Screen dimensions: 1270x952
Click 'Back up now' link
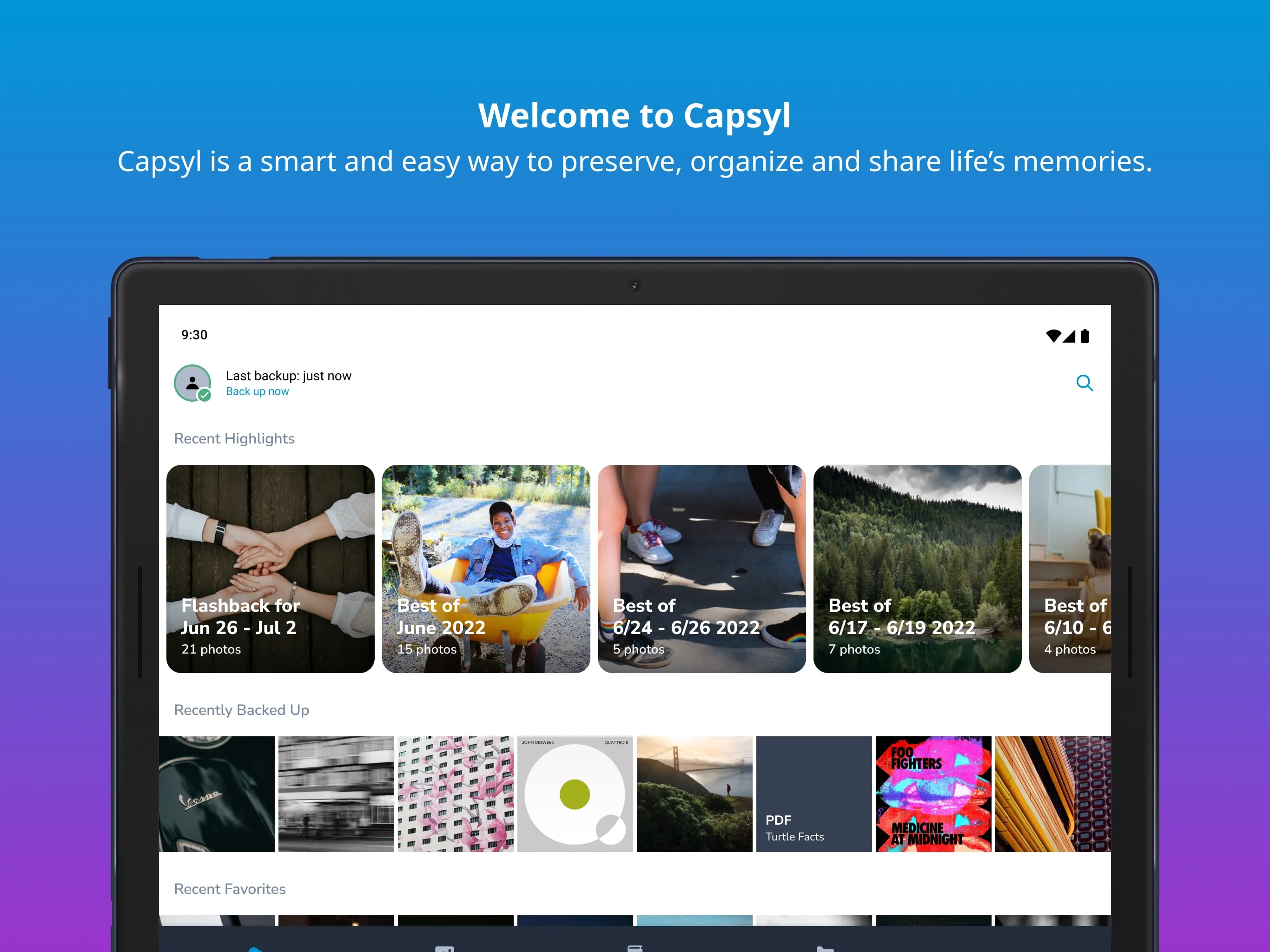257,391
